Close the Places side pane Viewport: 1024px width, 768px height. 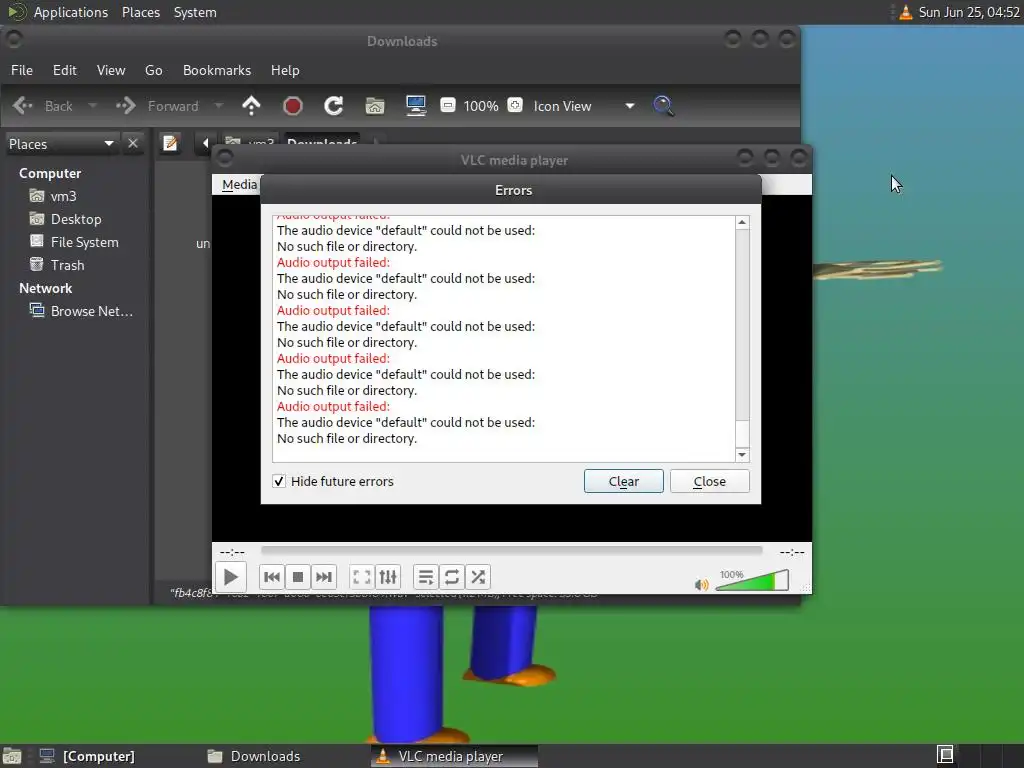(133, 144)
